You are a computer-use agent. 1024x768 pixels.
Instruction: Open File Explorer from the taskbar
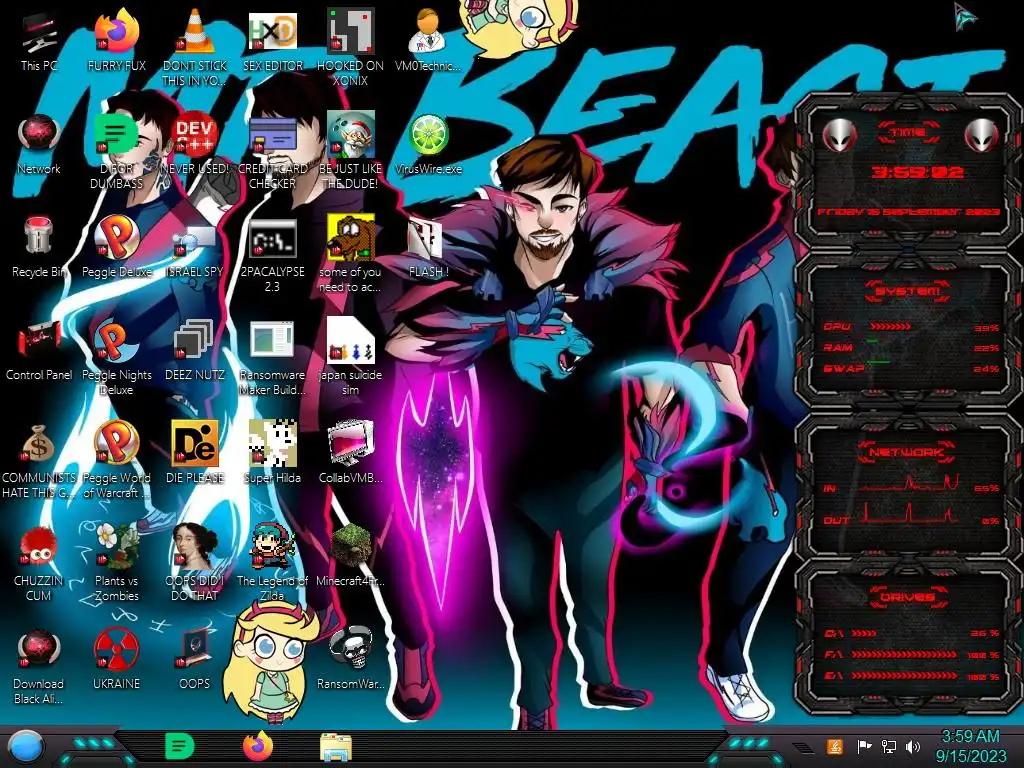pyautogui.click(x=336, y=747)
